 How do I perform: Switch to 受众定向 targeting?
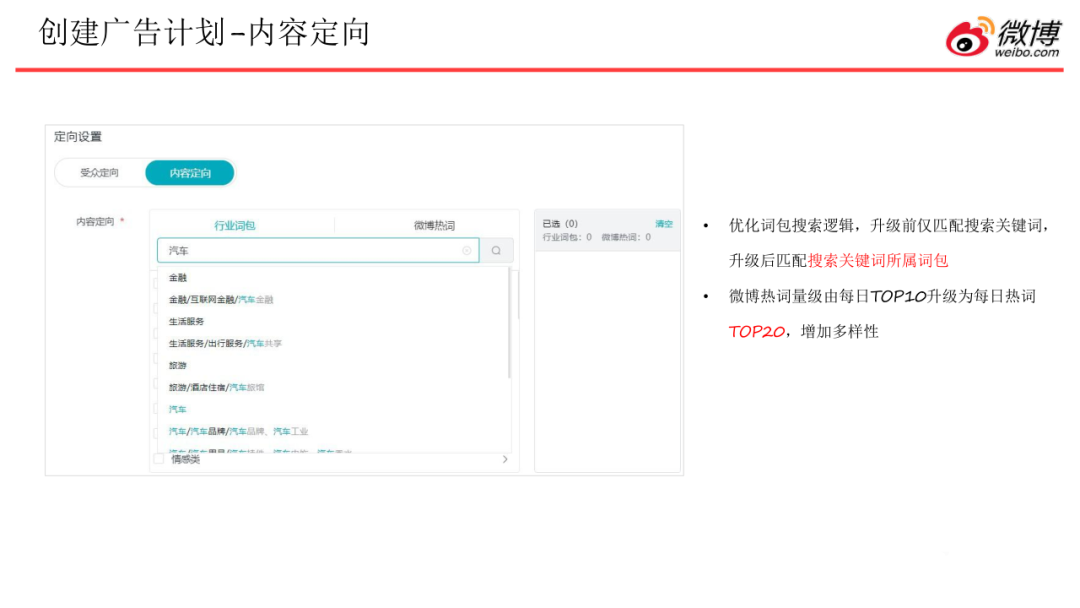100,173
